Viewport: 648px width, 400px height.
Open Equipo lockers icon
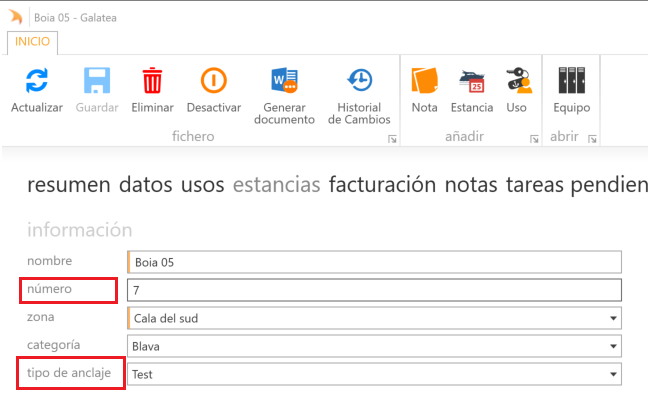(x=571, y=82)
